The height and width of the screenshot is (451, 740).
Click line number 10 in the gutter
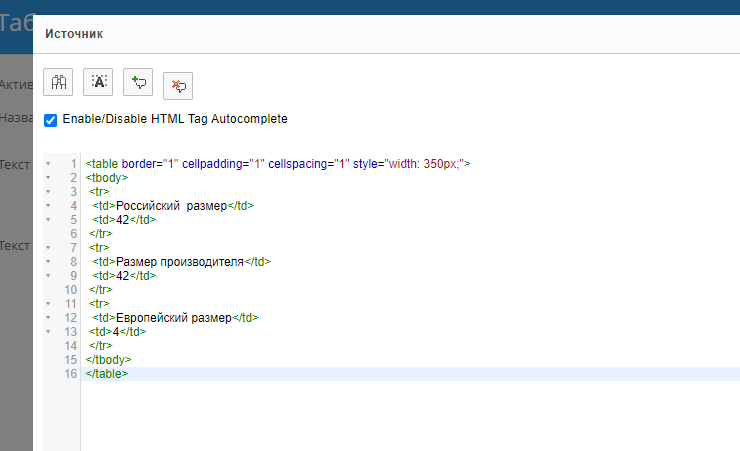(70, 290)
